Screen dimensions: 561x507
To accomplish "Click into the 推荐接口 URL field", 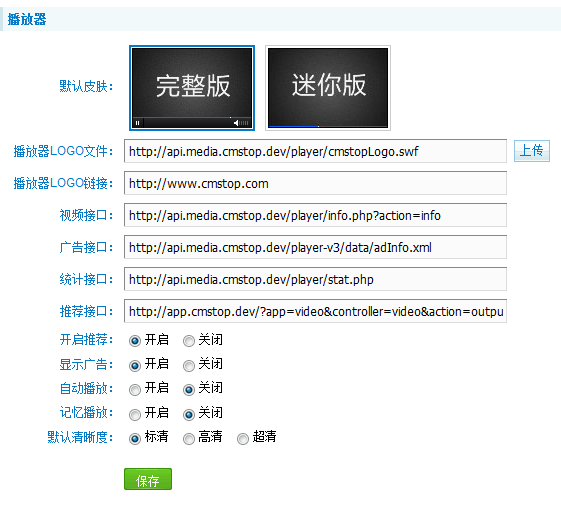I will click(x=315, y=311).
